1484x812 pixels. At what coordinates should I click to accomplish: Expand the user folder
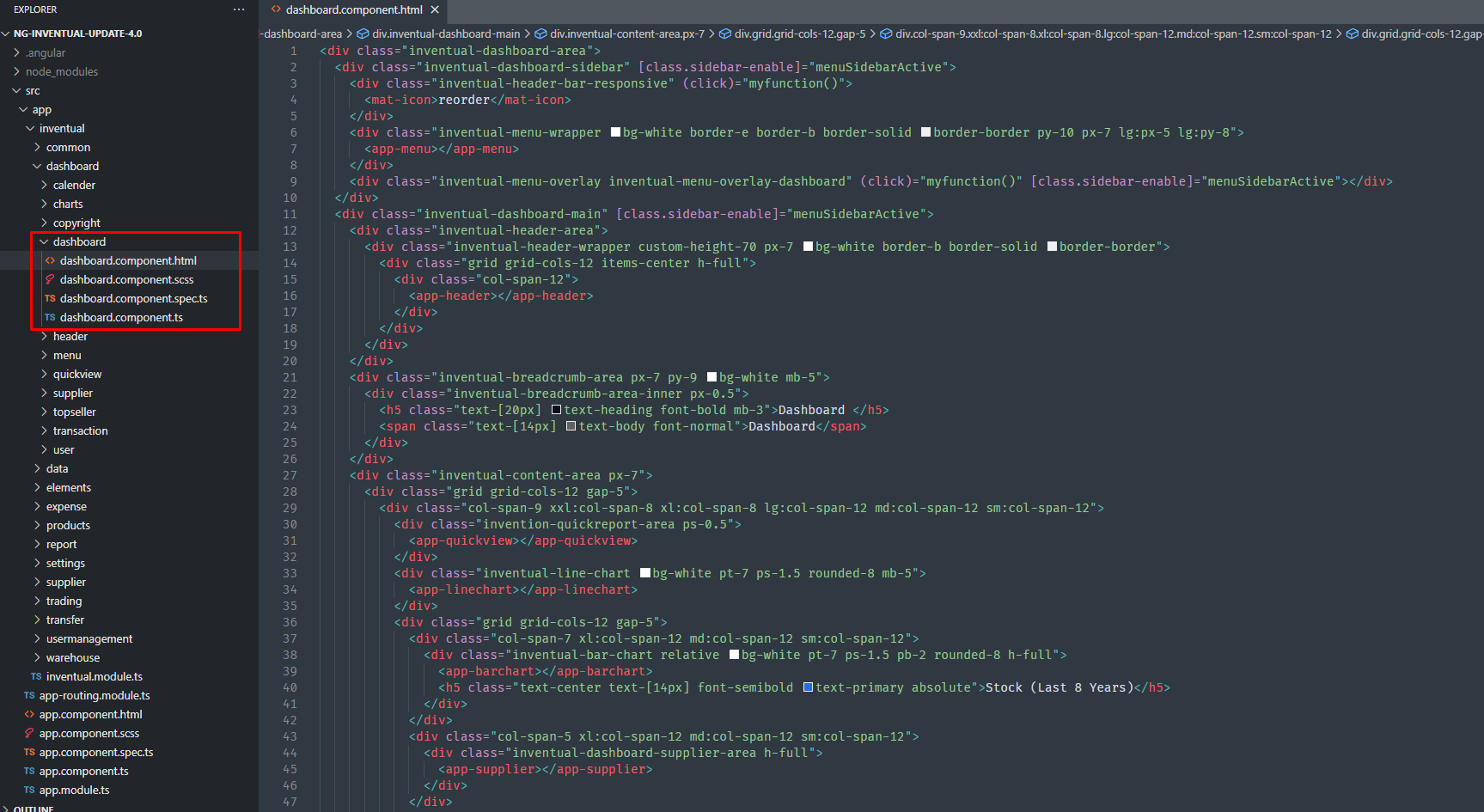[44, 449]
